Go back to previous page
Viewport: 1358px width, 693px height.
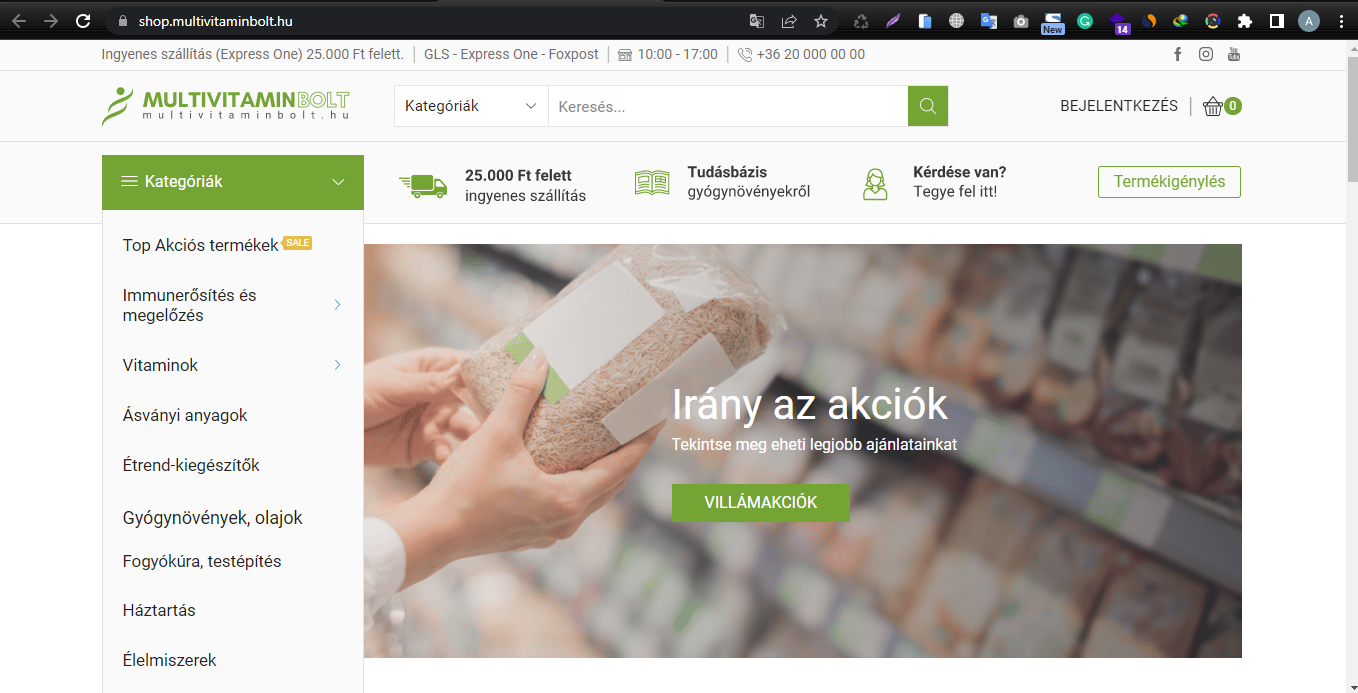pos(18,20)
